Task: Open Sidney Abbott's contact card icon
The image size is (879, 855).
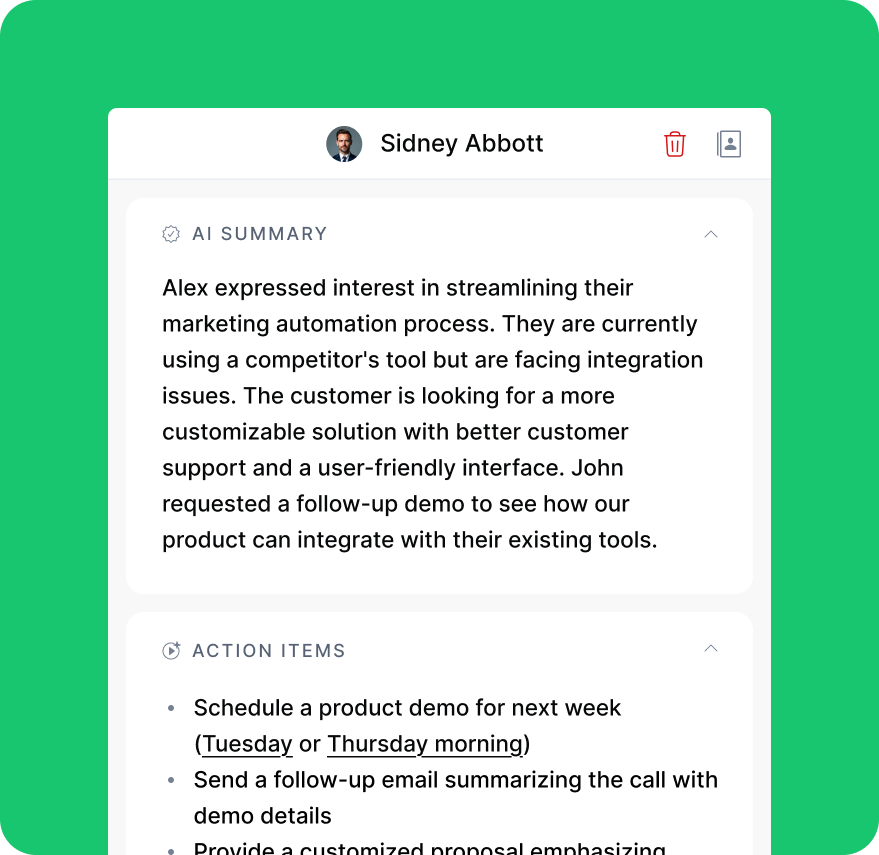Action: [x=729, y=144]
